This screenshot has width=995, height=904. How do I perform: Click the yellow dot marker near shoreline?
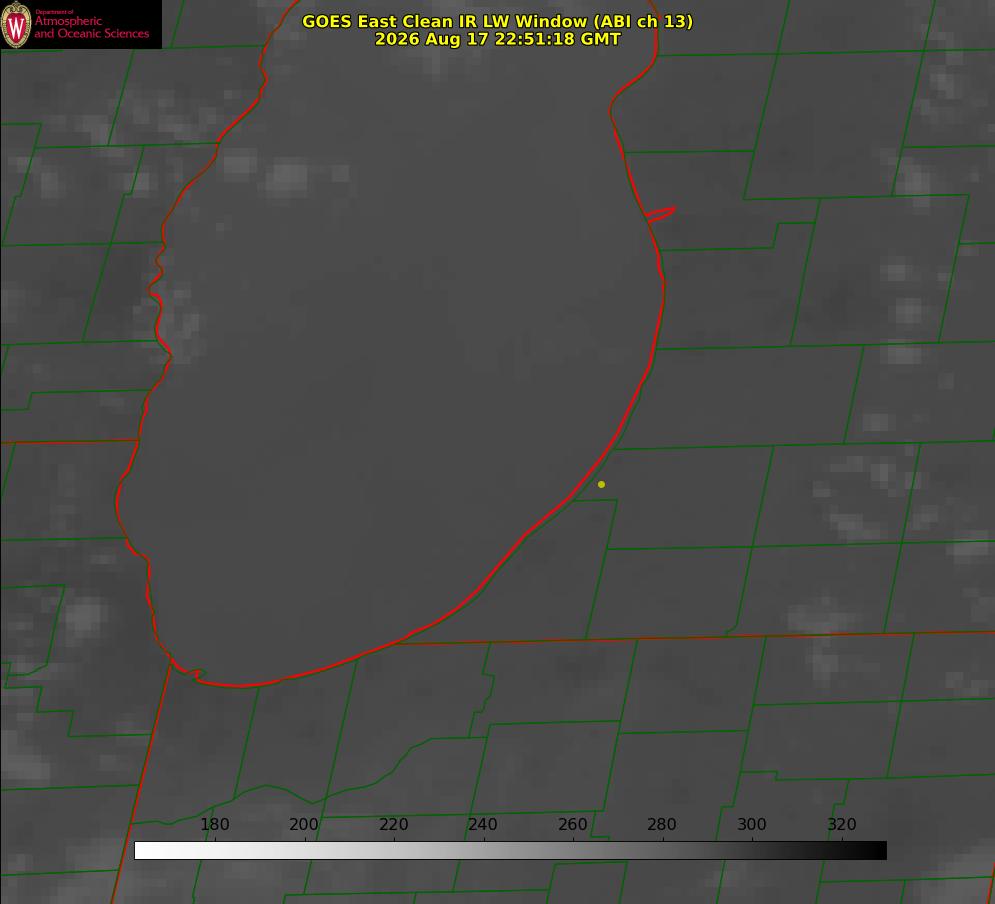(x=601, y=484)
